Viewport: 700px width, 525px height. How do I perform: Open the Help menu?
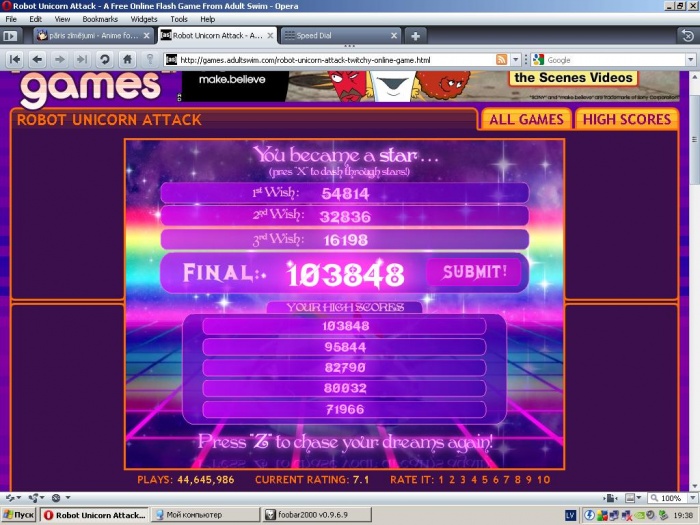point(207,19)
